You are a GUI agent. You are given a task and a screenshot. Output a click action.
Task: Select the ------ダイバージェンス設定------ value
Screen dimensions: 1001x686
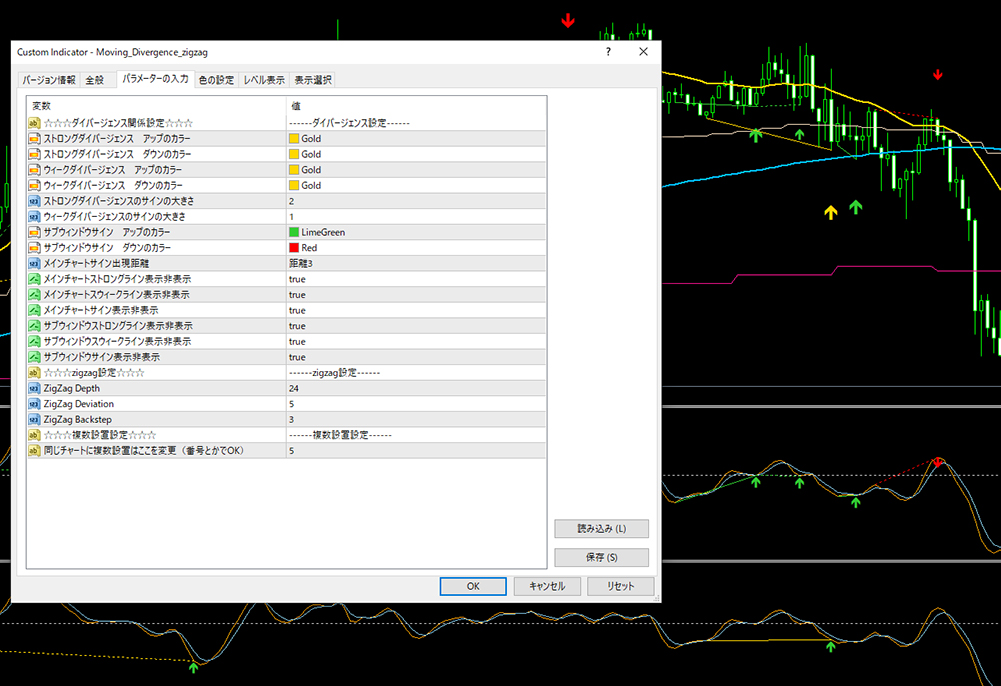coord(349,123)
